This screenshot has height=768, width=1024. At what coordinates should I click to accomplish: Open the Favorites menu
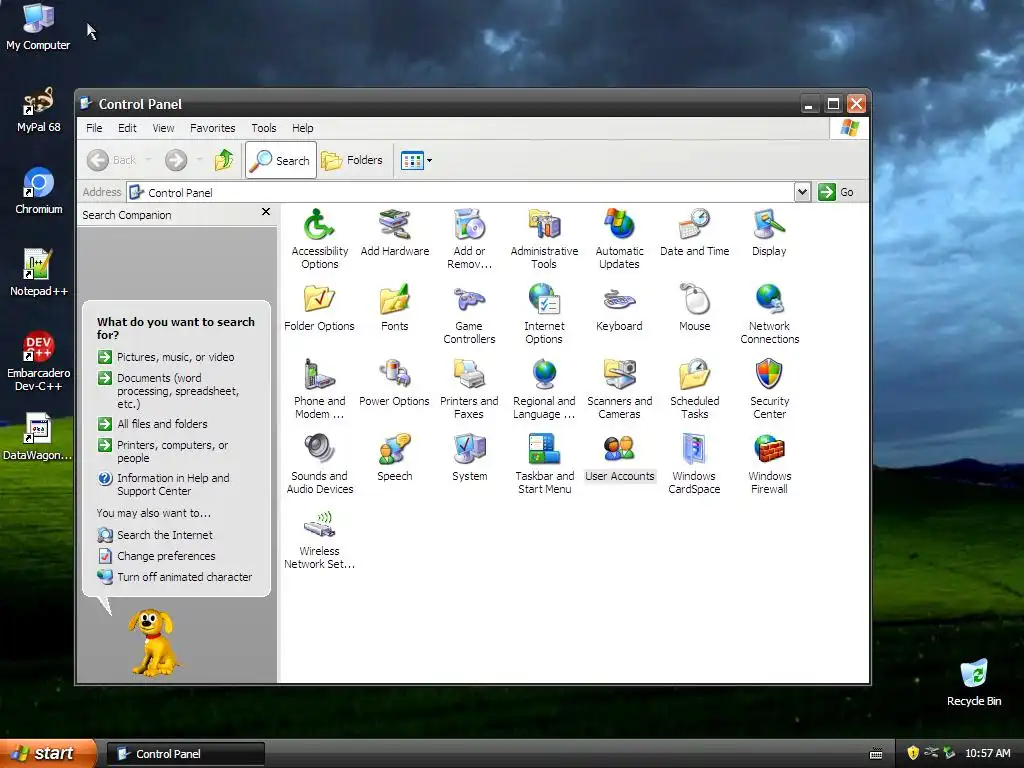click(x=212, y=128)
